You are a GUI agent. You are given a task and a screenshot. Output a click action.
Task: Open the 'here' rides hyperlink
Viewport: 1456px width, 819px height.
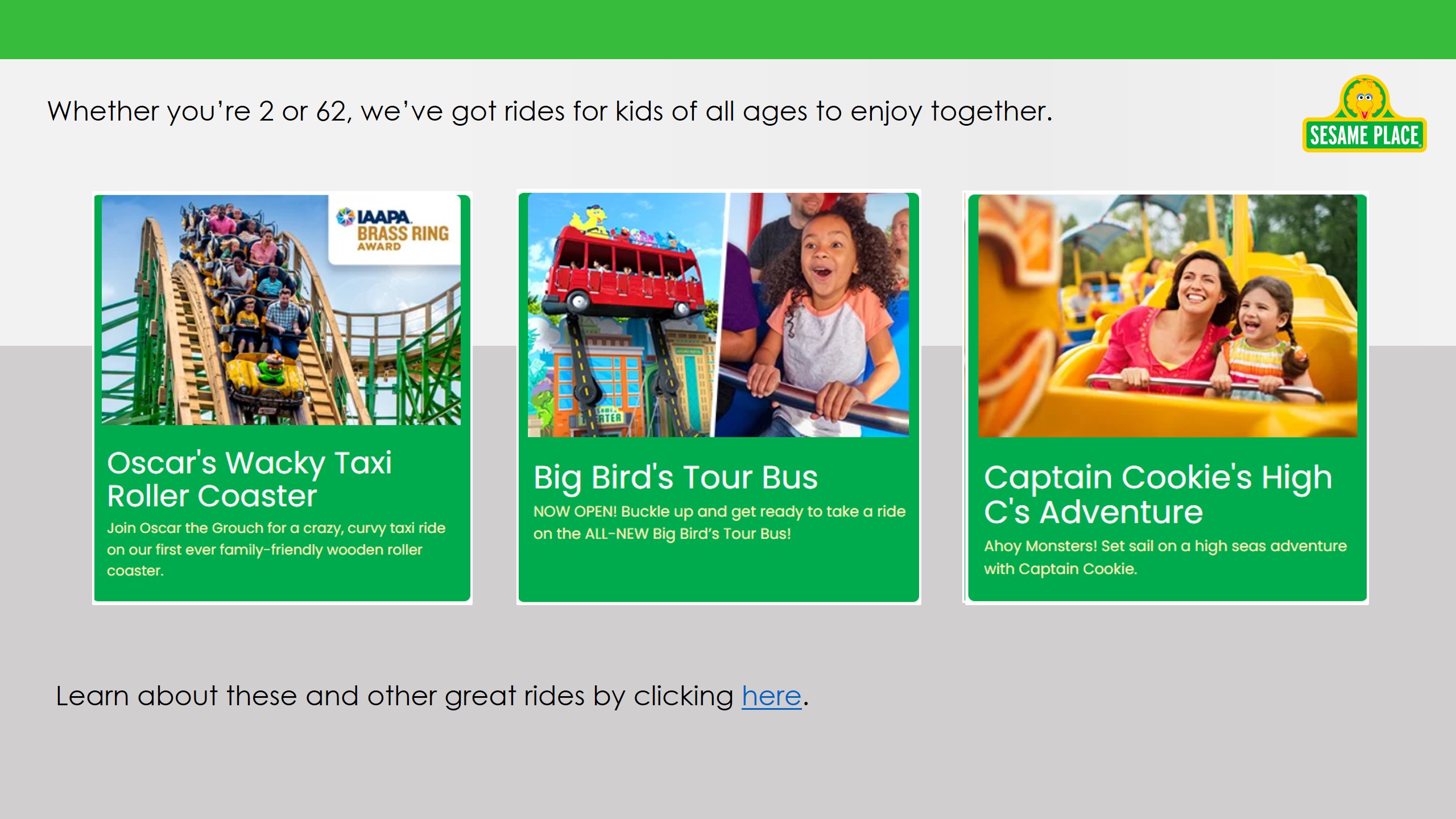tap(771, 696)
